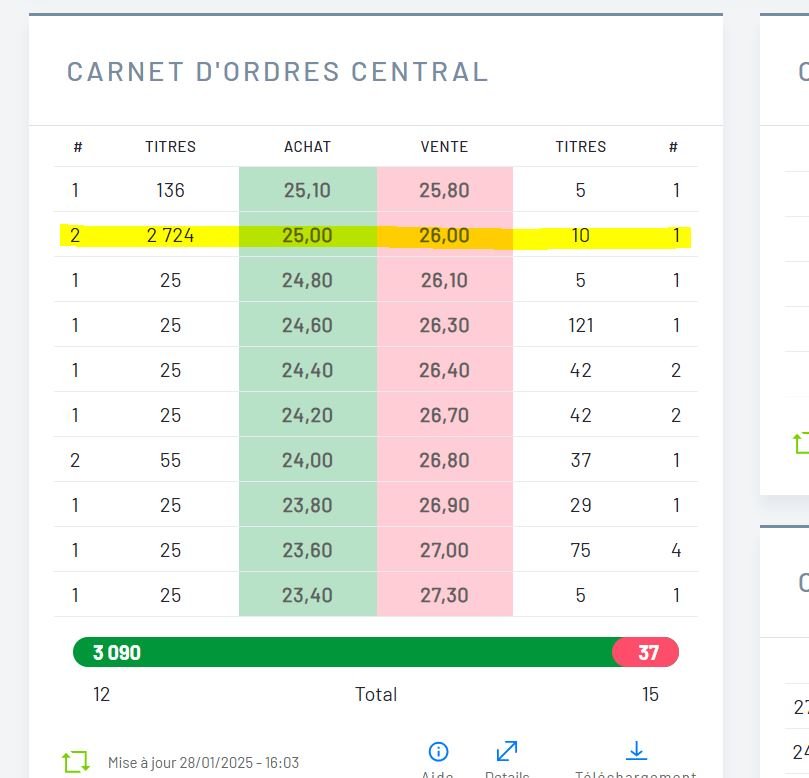Select the highlighted sell price 26,00
The image size is (809, 778).
tap(444, 236)
